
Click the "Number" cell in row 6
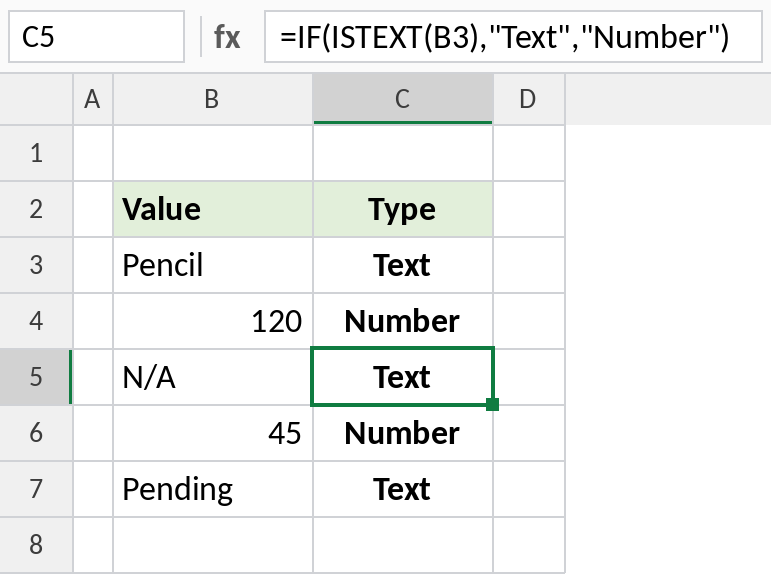click(403, 433)
